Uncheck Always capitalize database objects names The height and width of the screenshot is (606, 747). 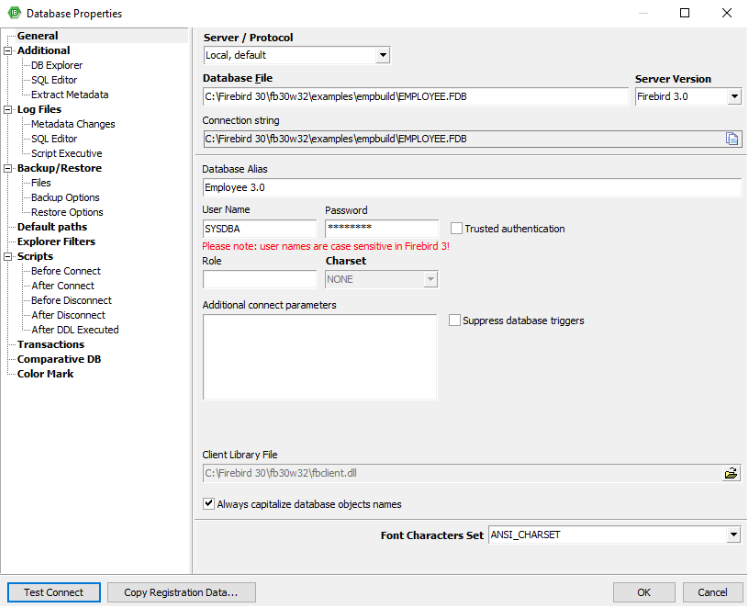tap(209, 504)
